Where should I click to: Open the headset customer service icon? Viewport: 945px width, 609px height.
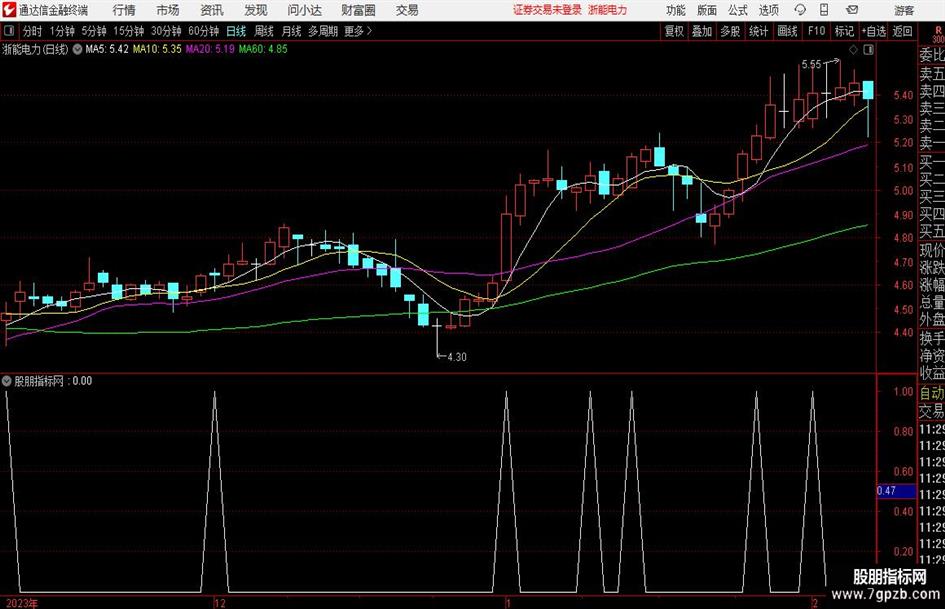point(800,10)
